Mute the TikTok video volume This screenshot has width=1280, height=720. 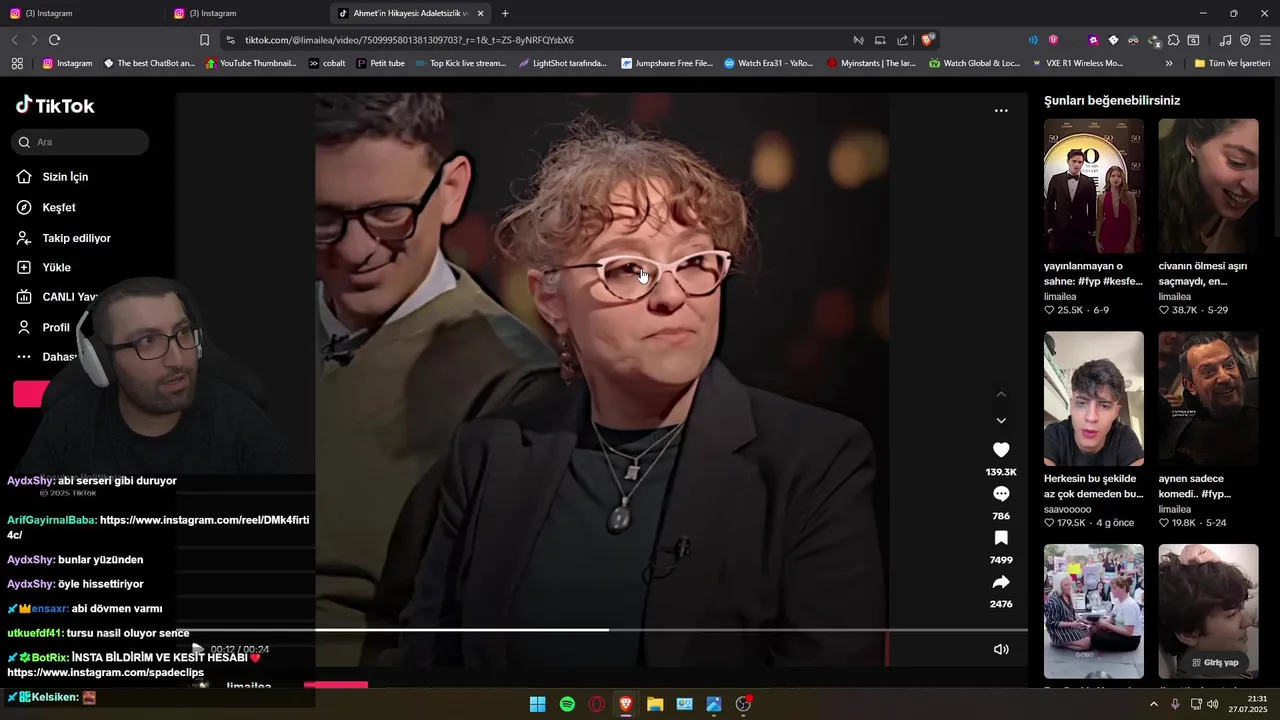point(1001,649)
